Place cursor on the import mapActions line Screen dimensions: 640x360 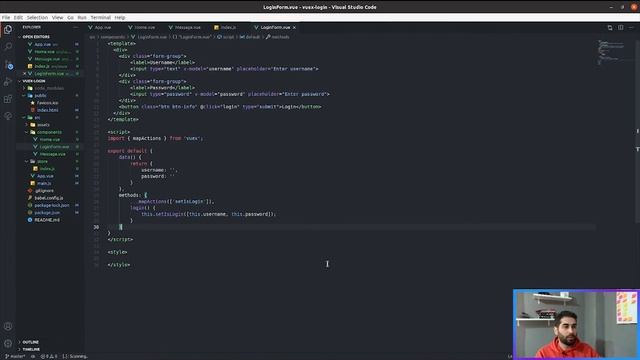coord(155,138)
